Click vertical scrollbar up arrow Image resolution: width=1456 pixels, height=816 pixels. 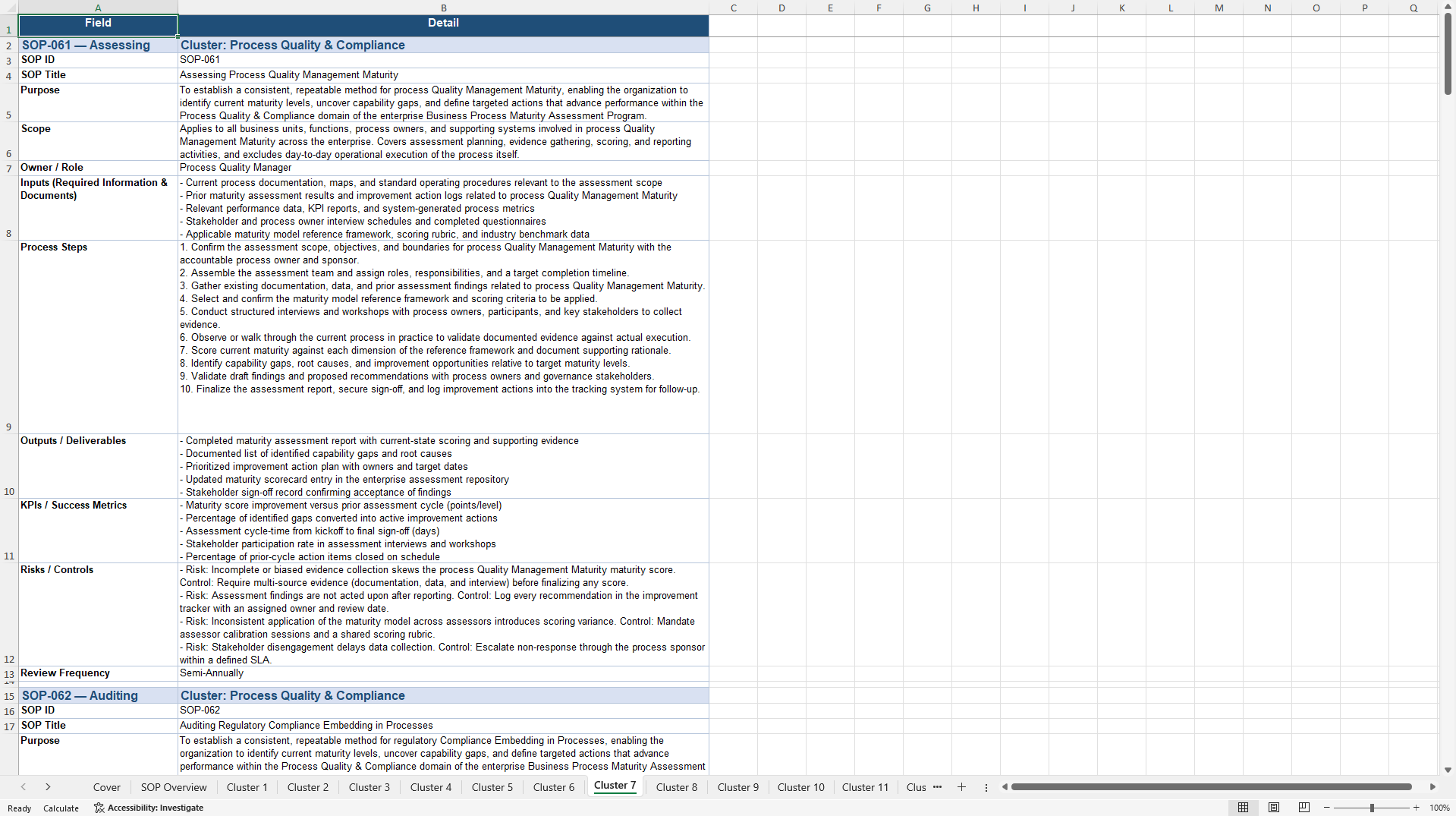(1448, 6)
